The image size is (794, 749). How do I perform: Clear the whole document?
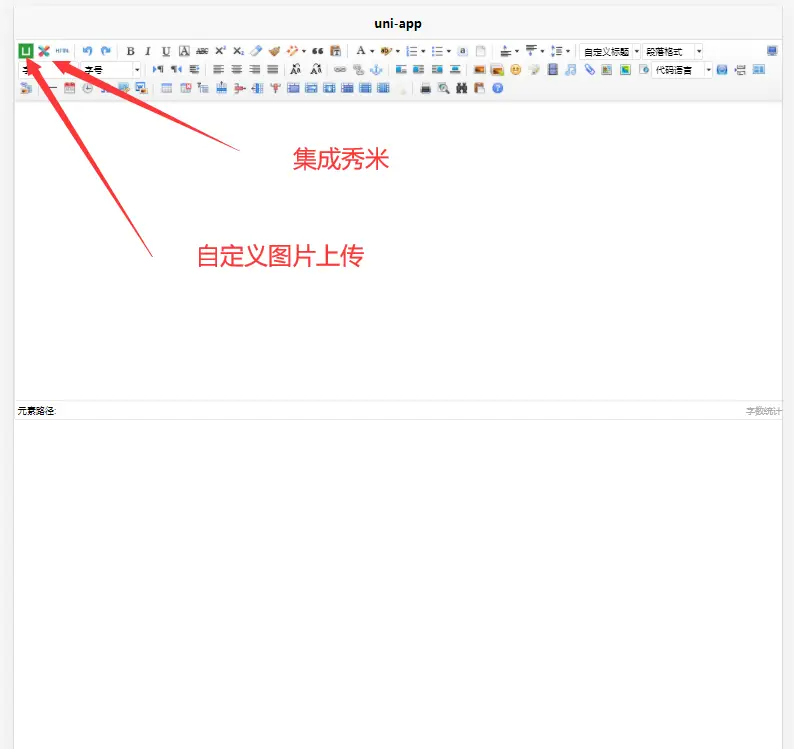(481, 51)
